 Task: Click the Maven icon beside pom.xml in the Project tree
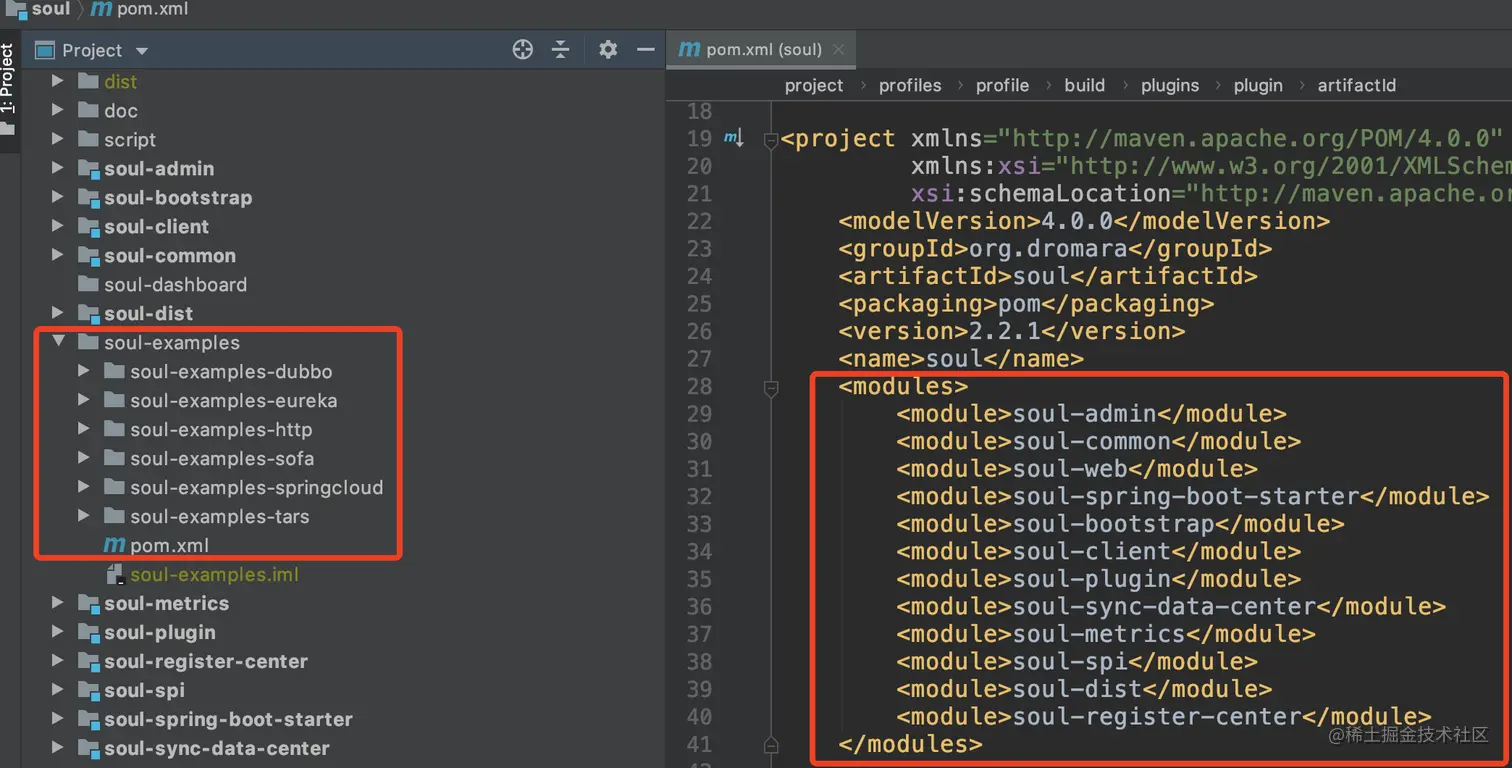[x=114, y=546]
